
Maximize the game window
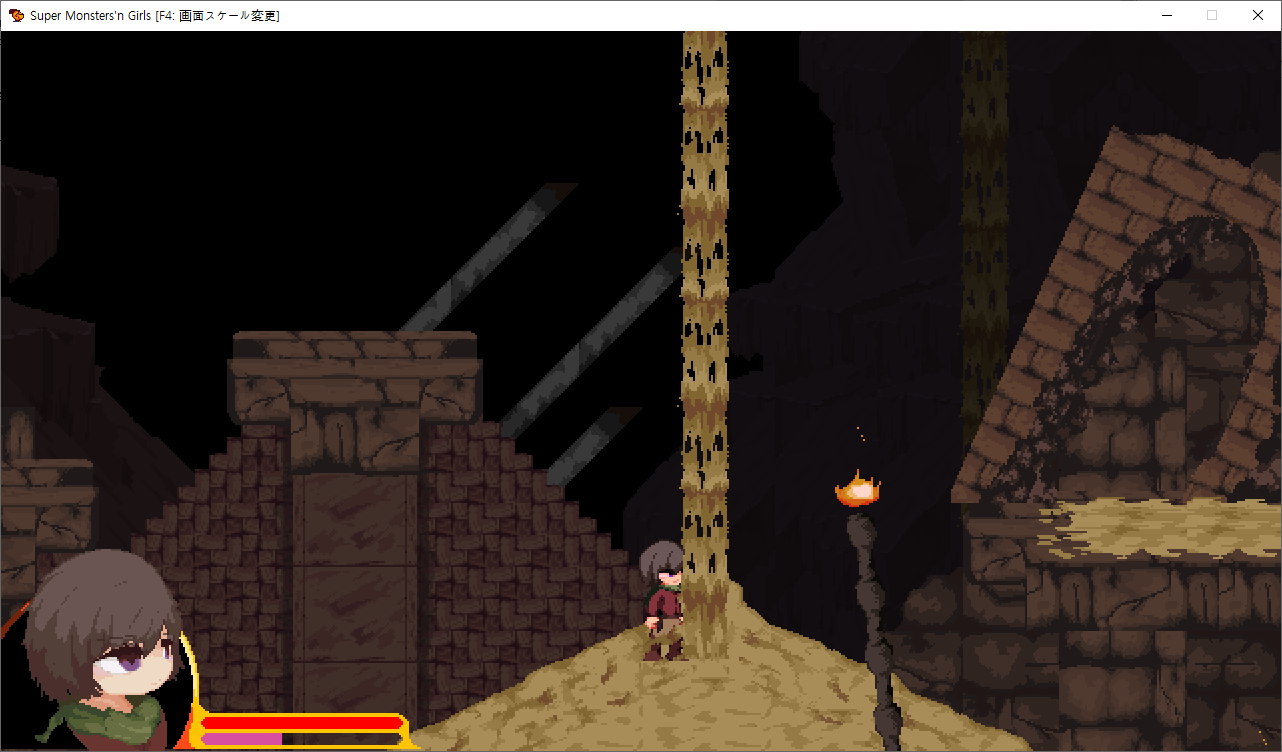click(1212, 15)
